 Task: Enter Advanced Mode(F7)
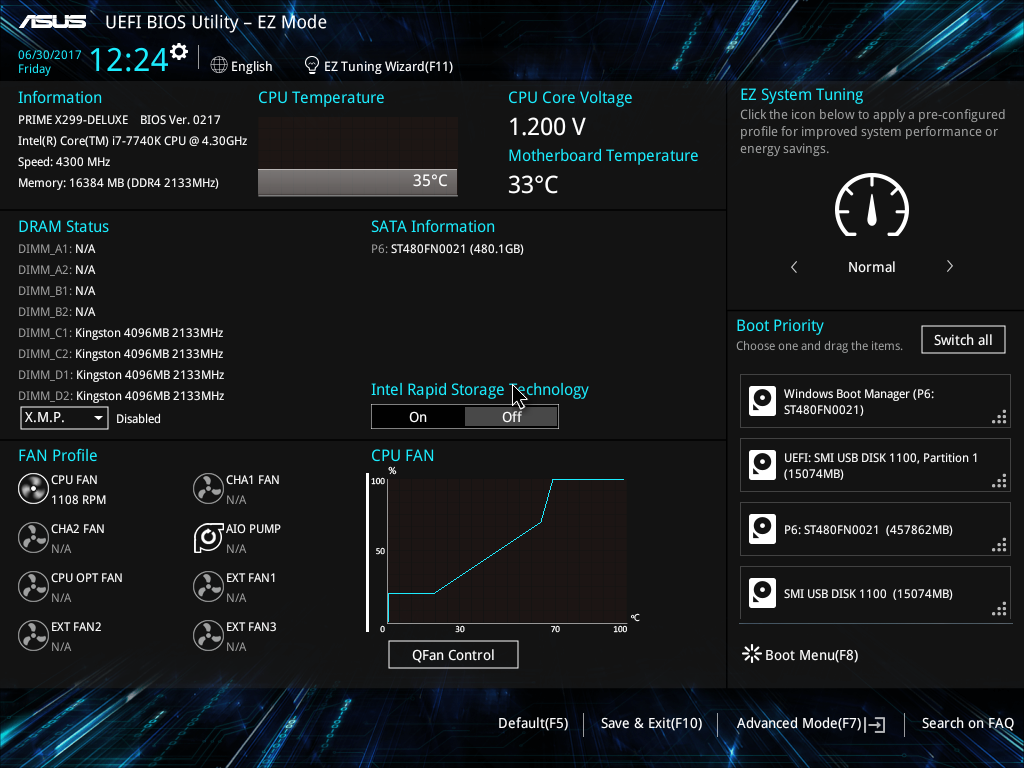point(799,723)
